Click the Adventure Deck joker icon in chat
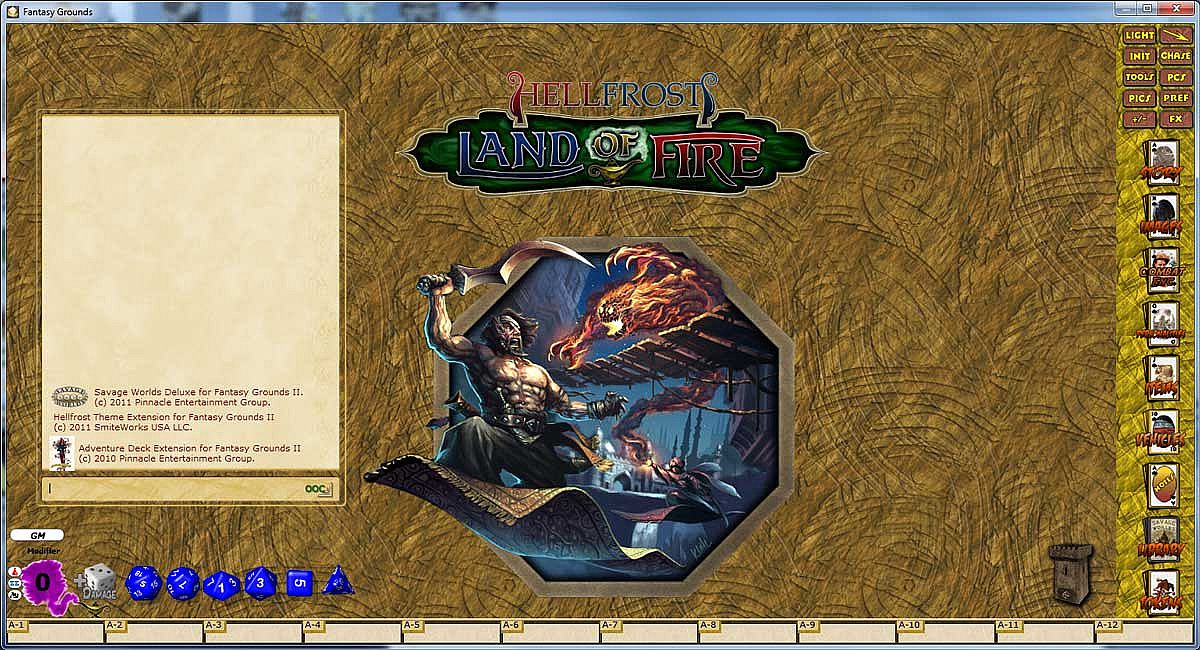Image resolution: width=1200 pixels, height=650 pixels. click(61, 453)
